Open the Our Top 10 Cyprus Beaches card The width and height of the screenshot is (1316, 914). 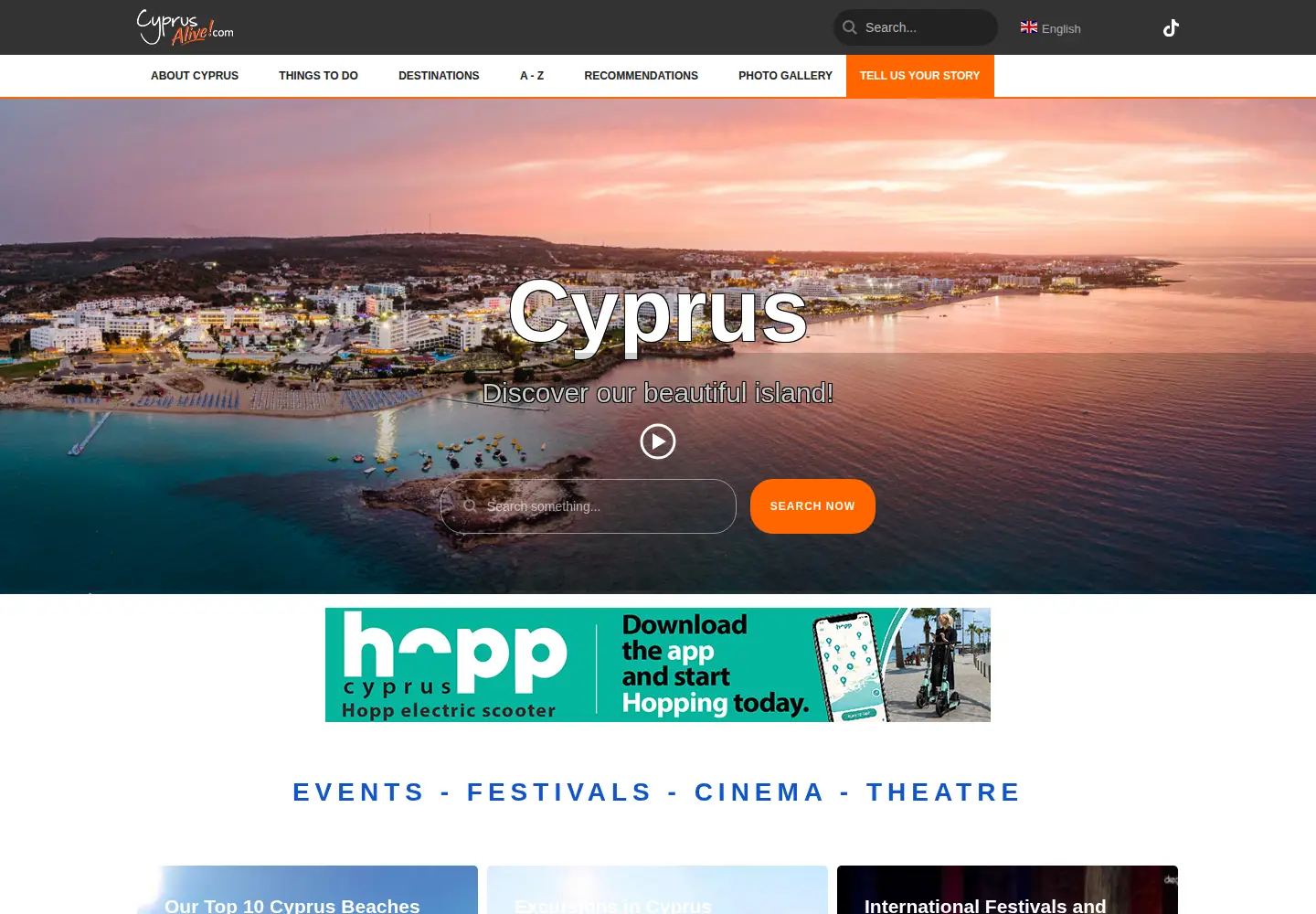(307, 890)
